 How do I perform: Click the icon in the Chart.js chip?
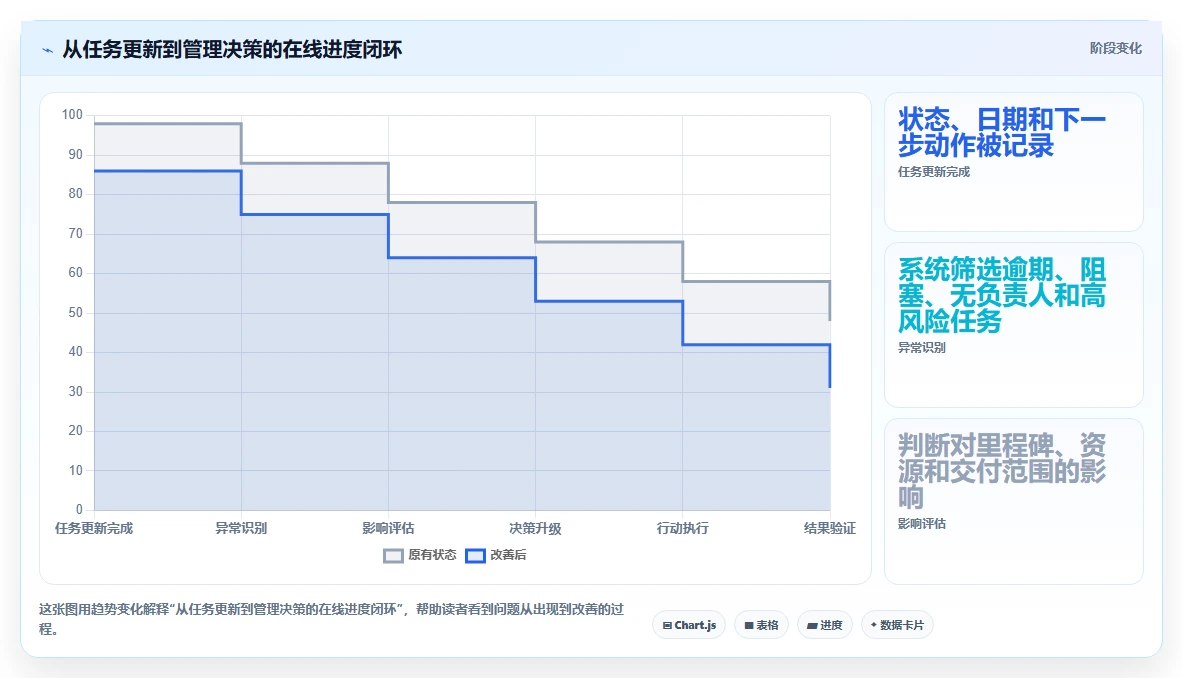667,625
